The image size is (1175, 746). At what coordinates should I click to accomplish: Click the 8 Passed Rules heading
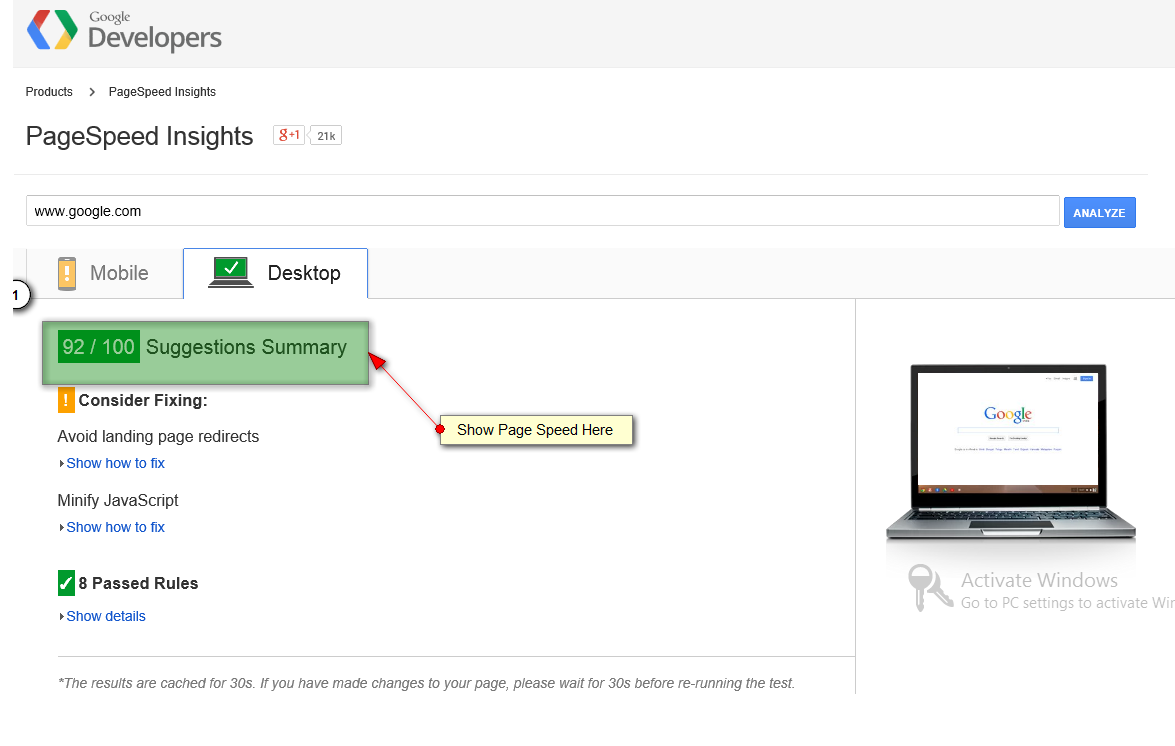139,583
